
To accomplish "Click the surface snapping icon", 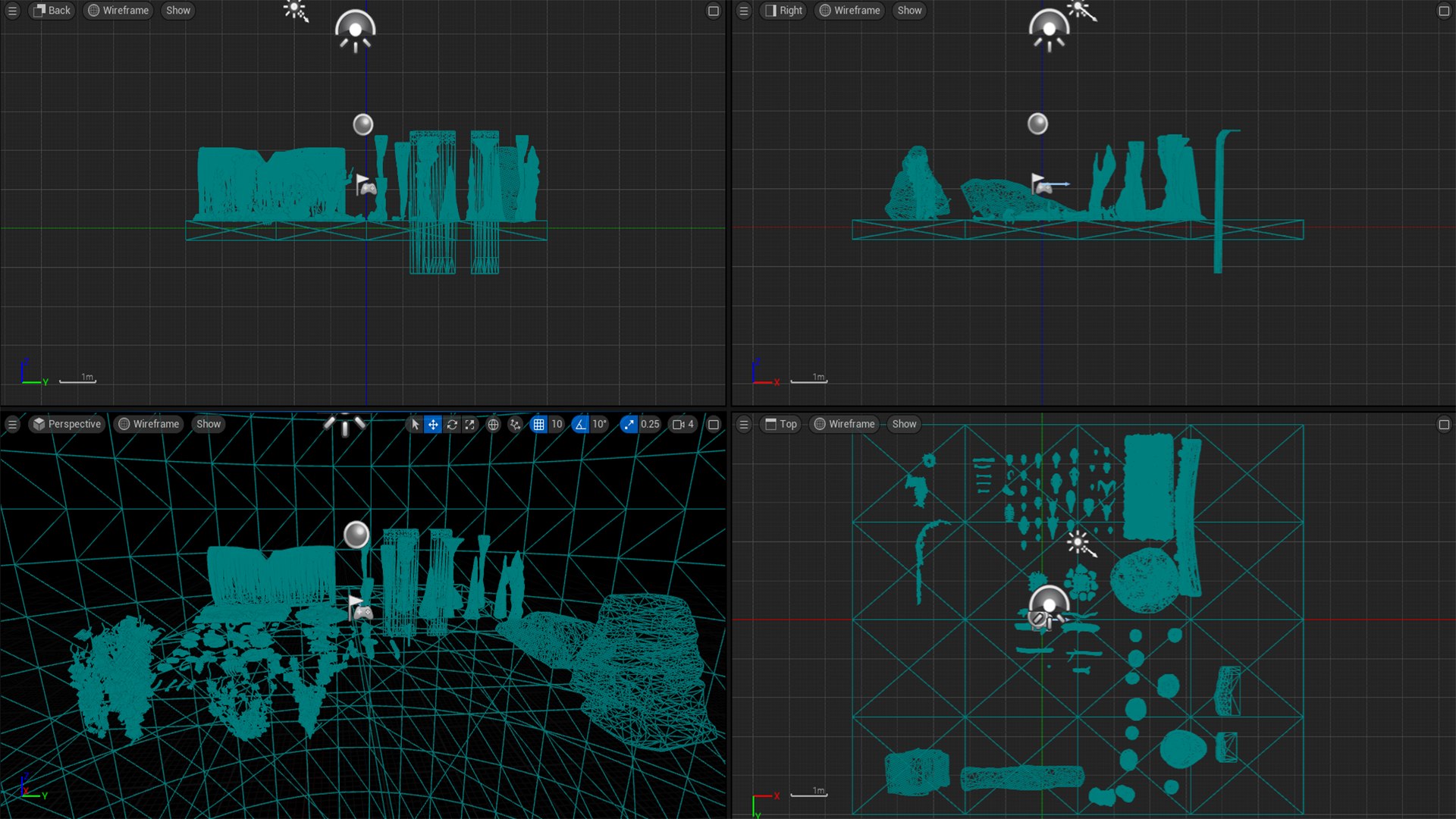I will click(516, 425).
